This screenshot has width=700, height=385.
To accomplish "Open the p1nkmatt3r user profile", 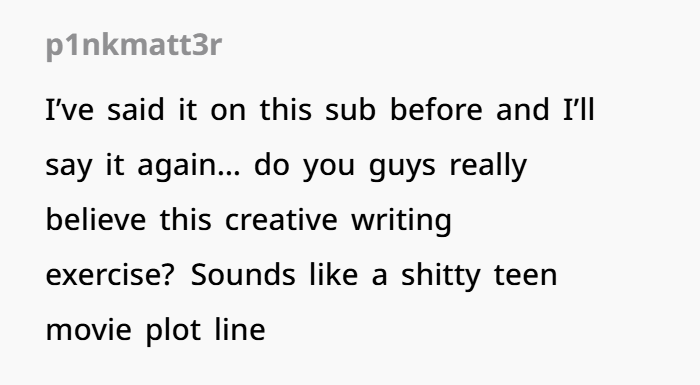I will (x=133, y=45).
